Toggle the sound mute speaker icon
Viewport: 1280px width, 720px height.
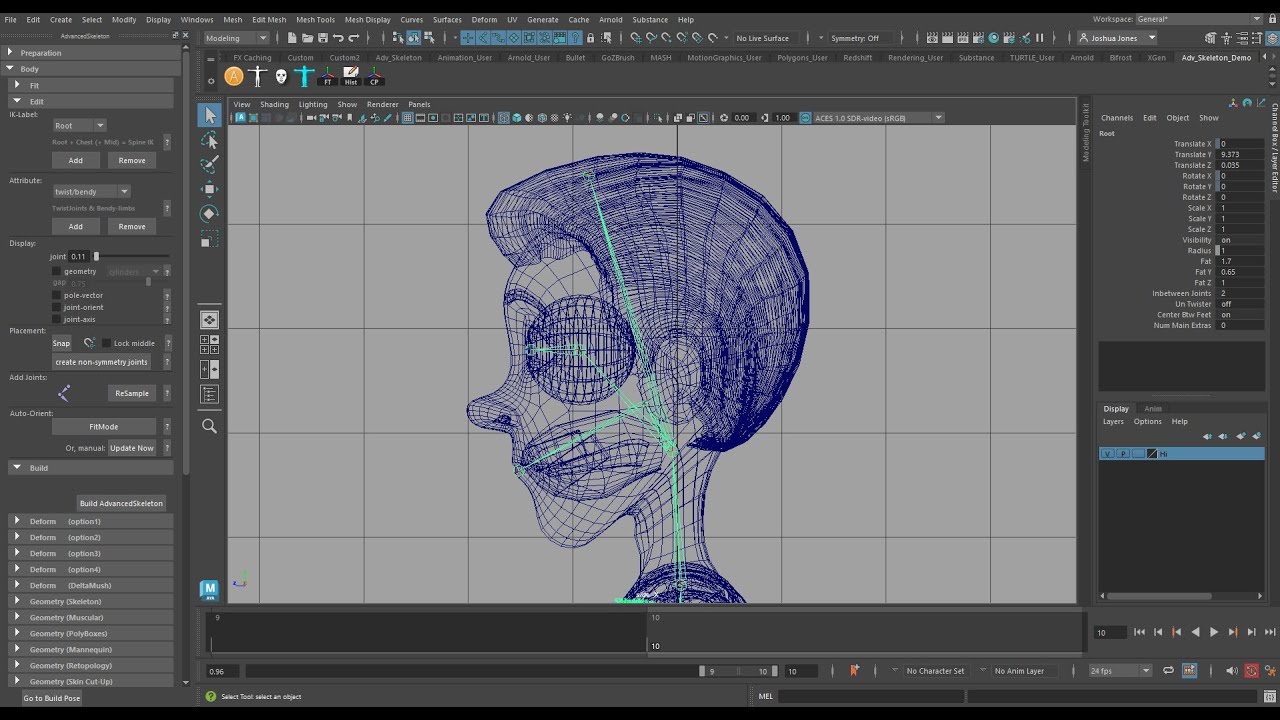pos(1232,671)
